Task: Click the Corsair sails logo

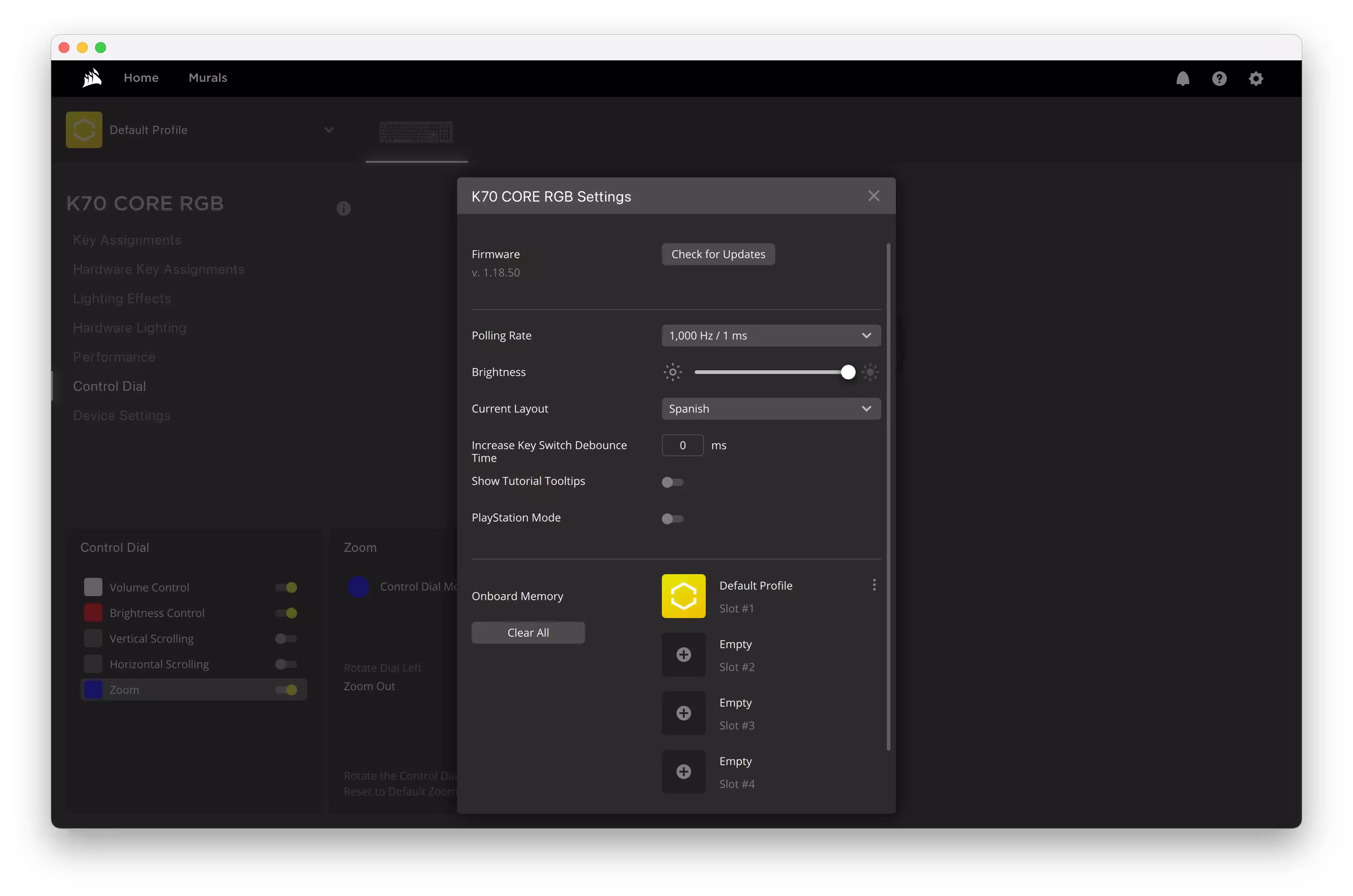Action: coord(92,78)
